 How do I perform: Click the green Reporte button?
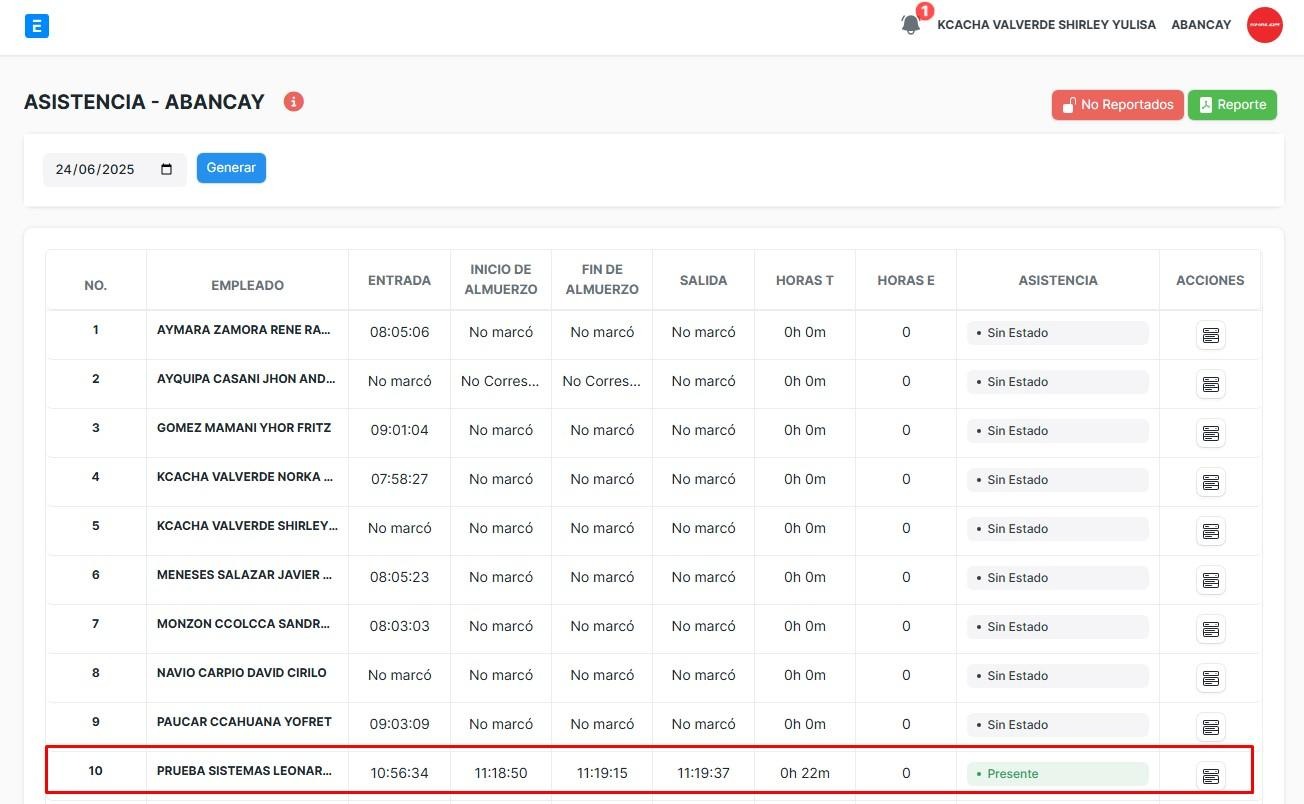[x=1232, y=105]
